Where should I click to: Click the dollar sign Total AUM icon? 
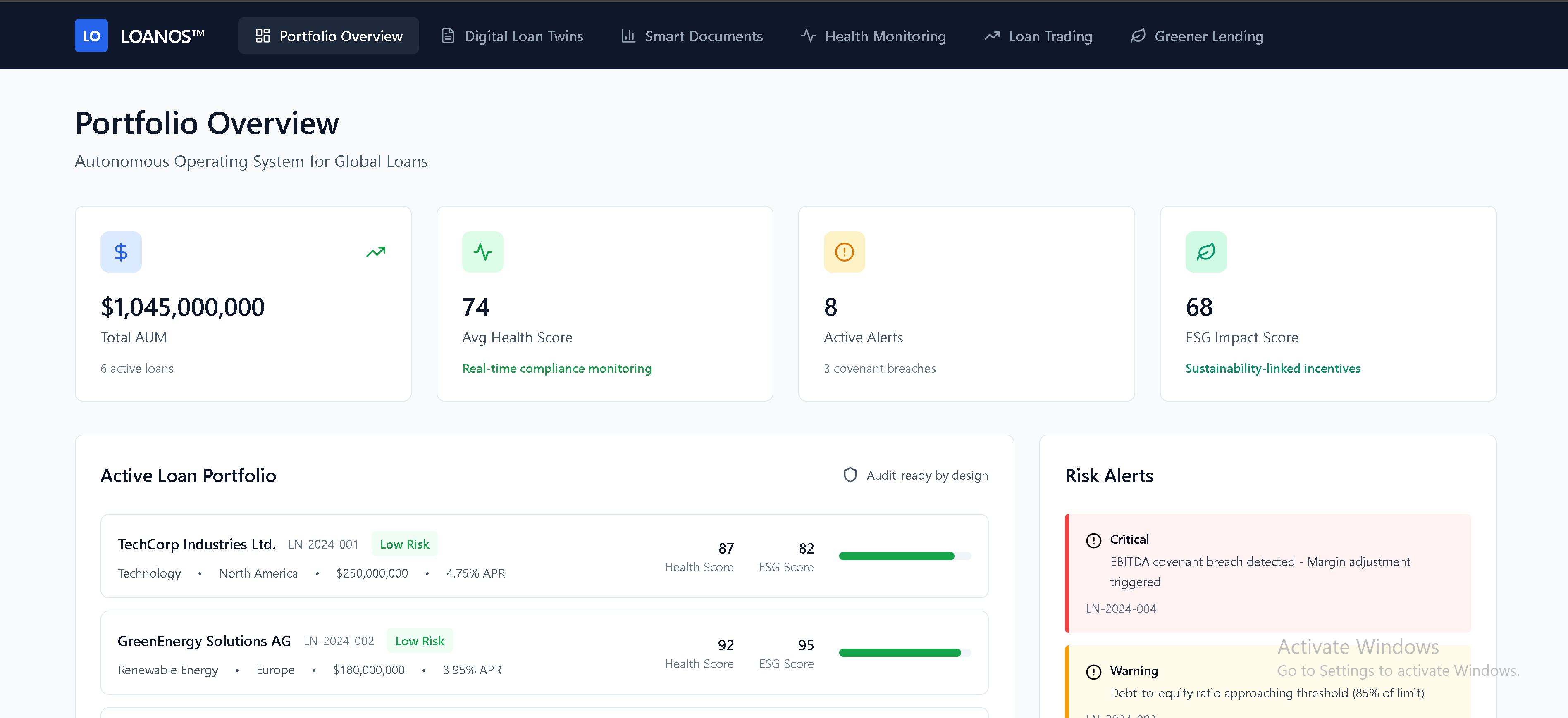coord(121,252)
